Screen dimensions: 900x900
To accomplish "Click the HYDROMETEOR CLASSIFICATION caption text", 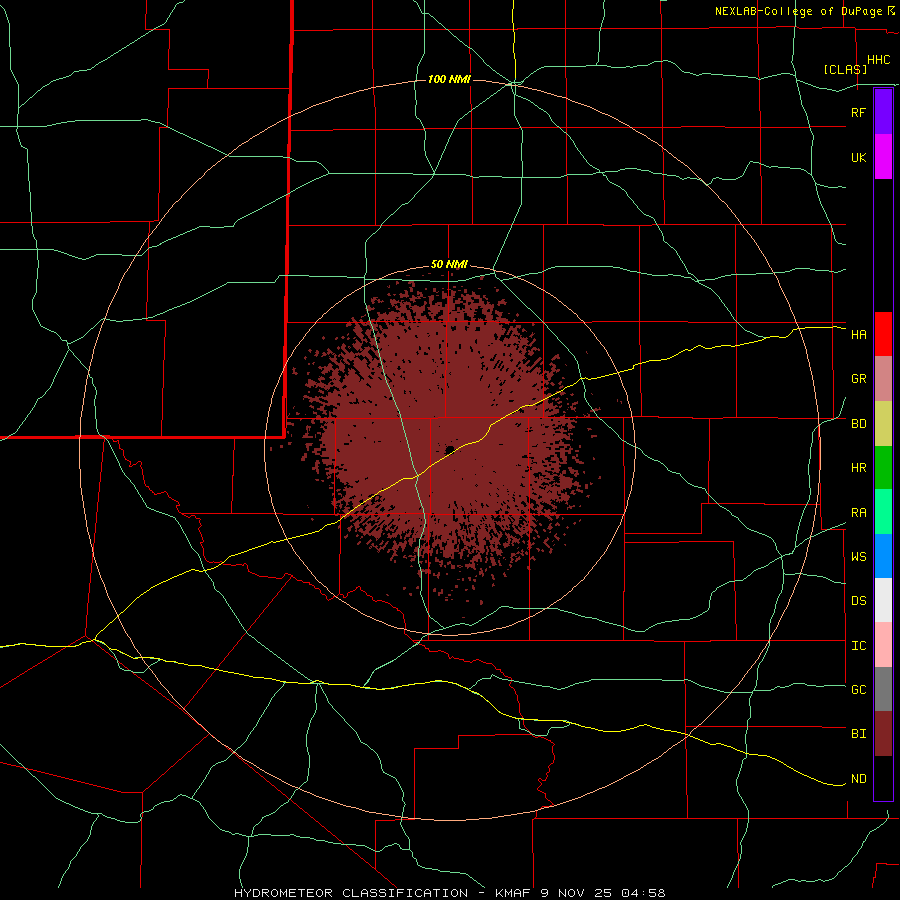I will coord(351,893).
